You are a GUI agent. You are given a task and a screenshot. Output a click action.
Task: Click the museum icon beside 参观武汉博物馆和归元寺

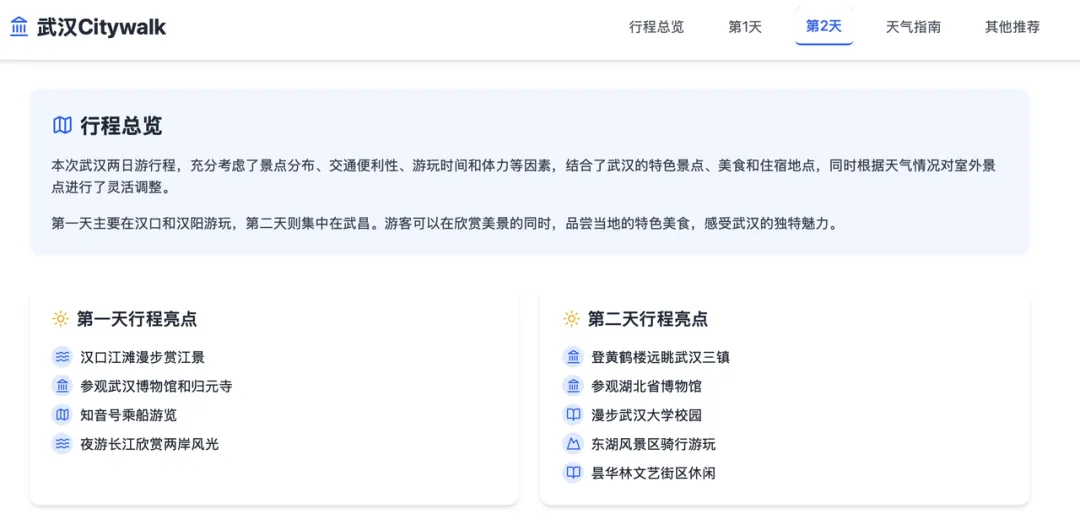tap(62, 386)
